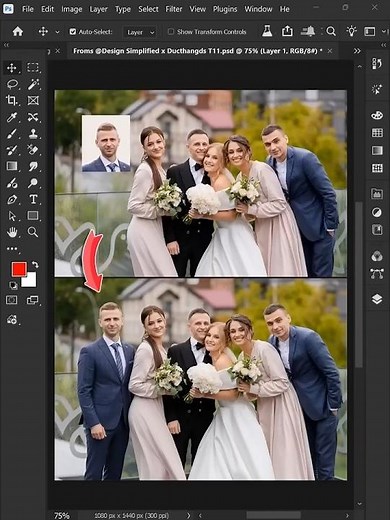This screenshot has height=520, width=390.
Task: Click the vertical canvas scrollbar
Action: 359,285
